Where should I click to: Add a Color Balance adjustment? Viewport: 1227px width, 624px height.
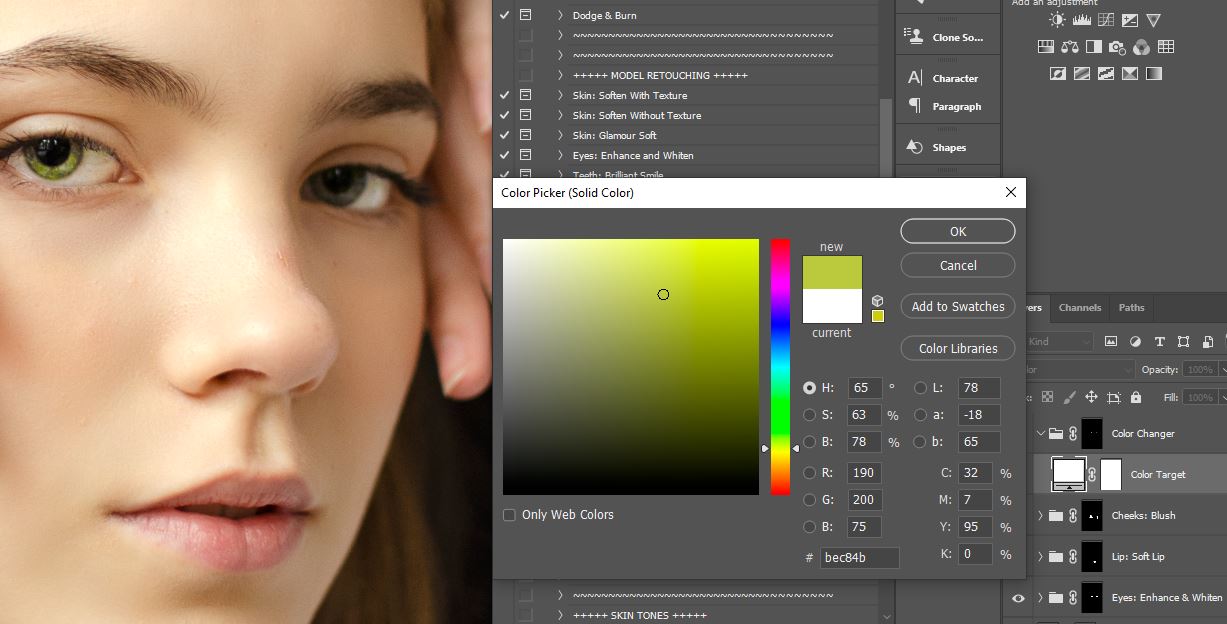pyautogui.click(x=1069, y=46)
